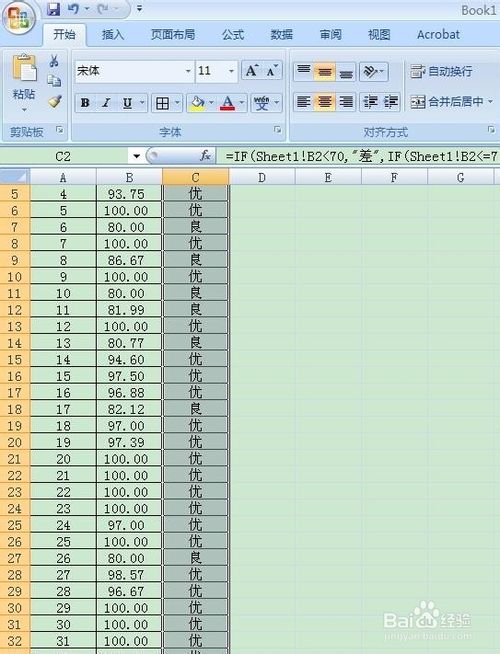This screenshot has height=654, width=500.
Task: Expand fill color dropdown arrow
Action: 211,103
